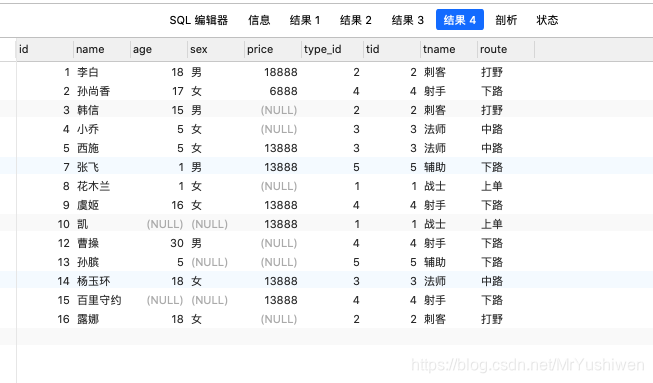Click the price column header

click(273, 50)
